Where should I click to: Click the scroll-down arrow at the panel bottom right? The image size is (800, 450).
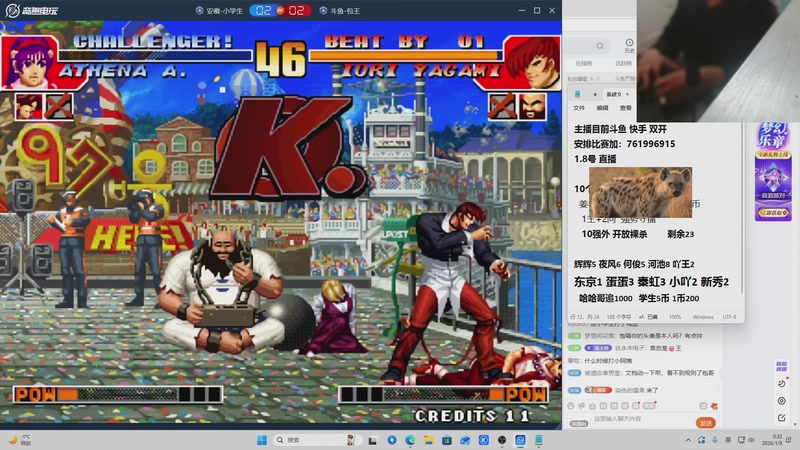(795, 424)
